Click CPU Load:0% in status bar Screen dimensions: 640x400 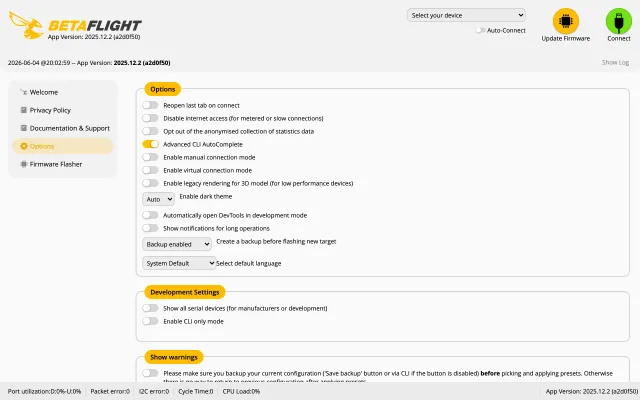pos(241,391)
